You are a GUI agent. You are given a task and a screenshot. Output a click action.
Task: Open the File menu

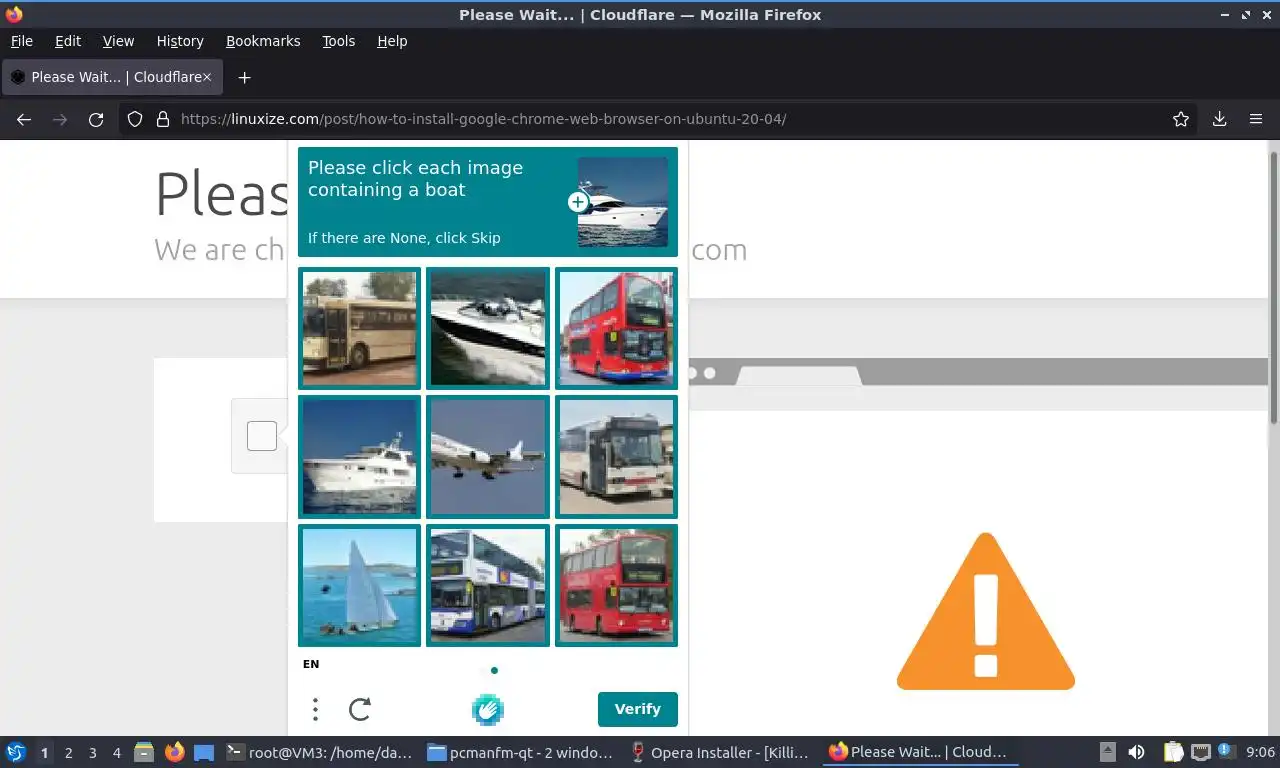click(x=21, y=41)
